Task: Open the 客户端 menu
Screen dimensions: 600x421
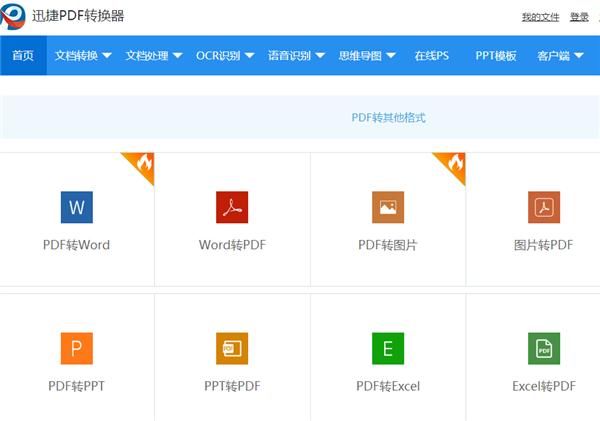Action: (x=553, y=55)
